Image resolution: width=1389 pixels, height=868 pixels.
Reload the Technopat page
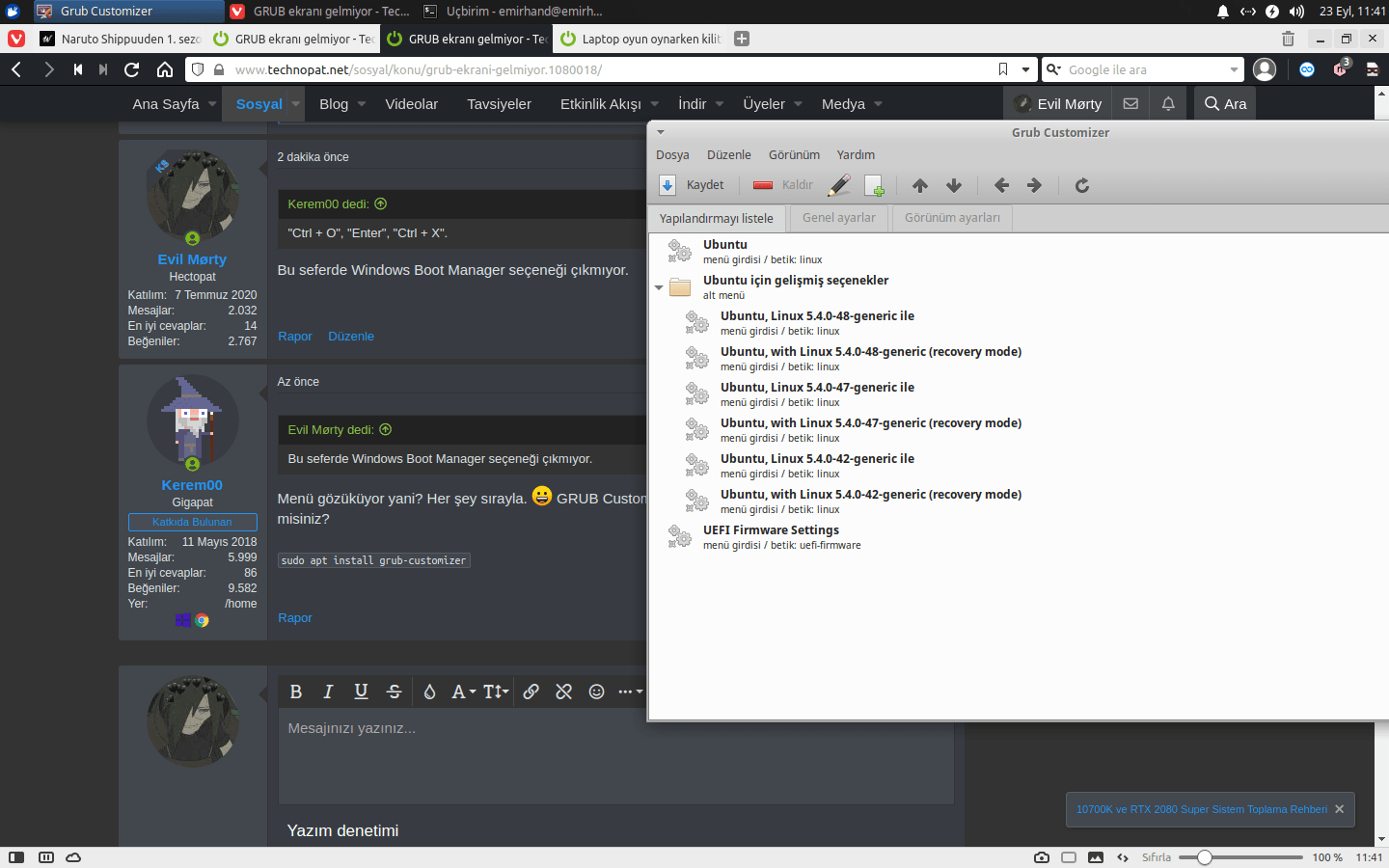[x=132, y=69]
